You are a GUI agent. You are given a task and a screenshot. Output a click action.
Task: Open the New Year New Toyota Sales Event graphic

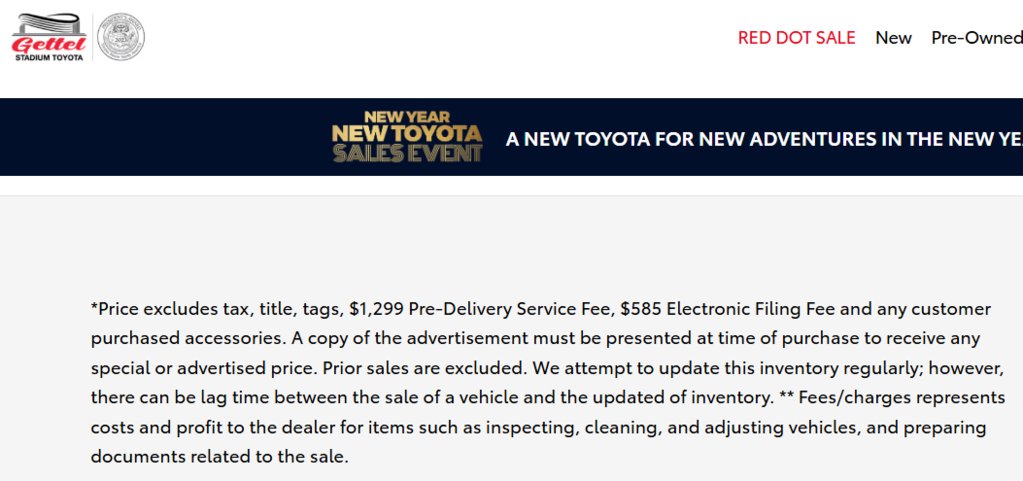coord(407,136)
